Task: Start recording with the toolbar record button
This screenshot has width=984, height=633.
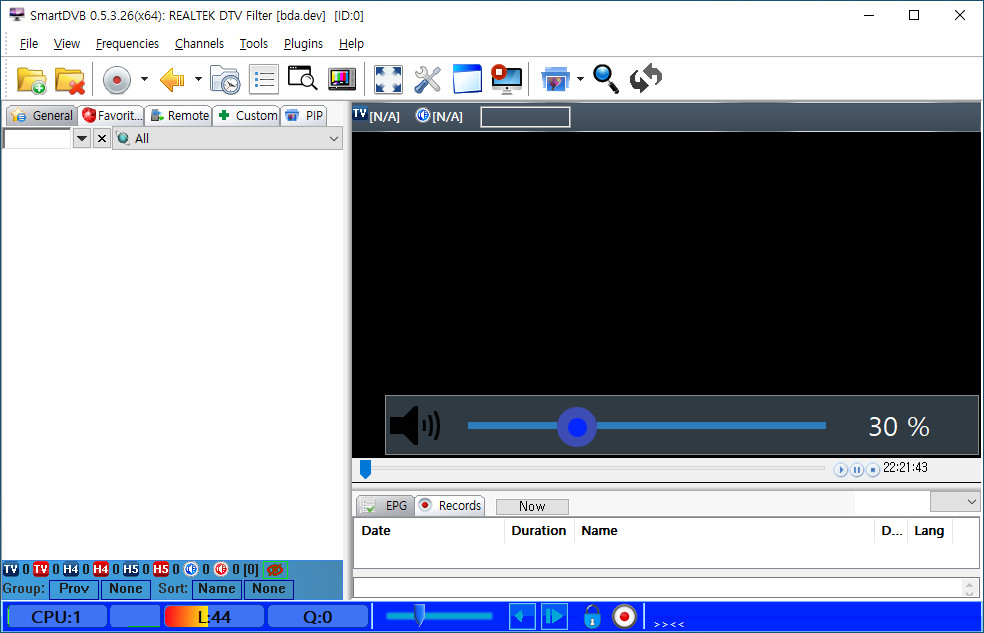Action: [x=117, y=80]
